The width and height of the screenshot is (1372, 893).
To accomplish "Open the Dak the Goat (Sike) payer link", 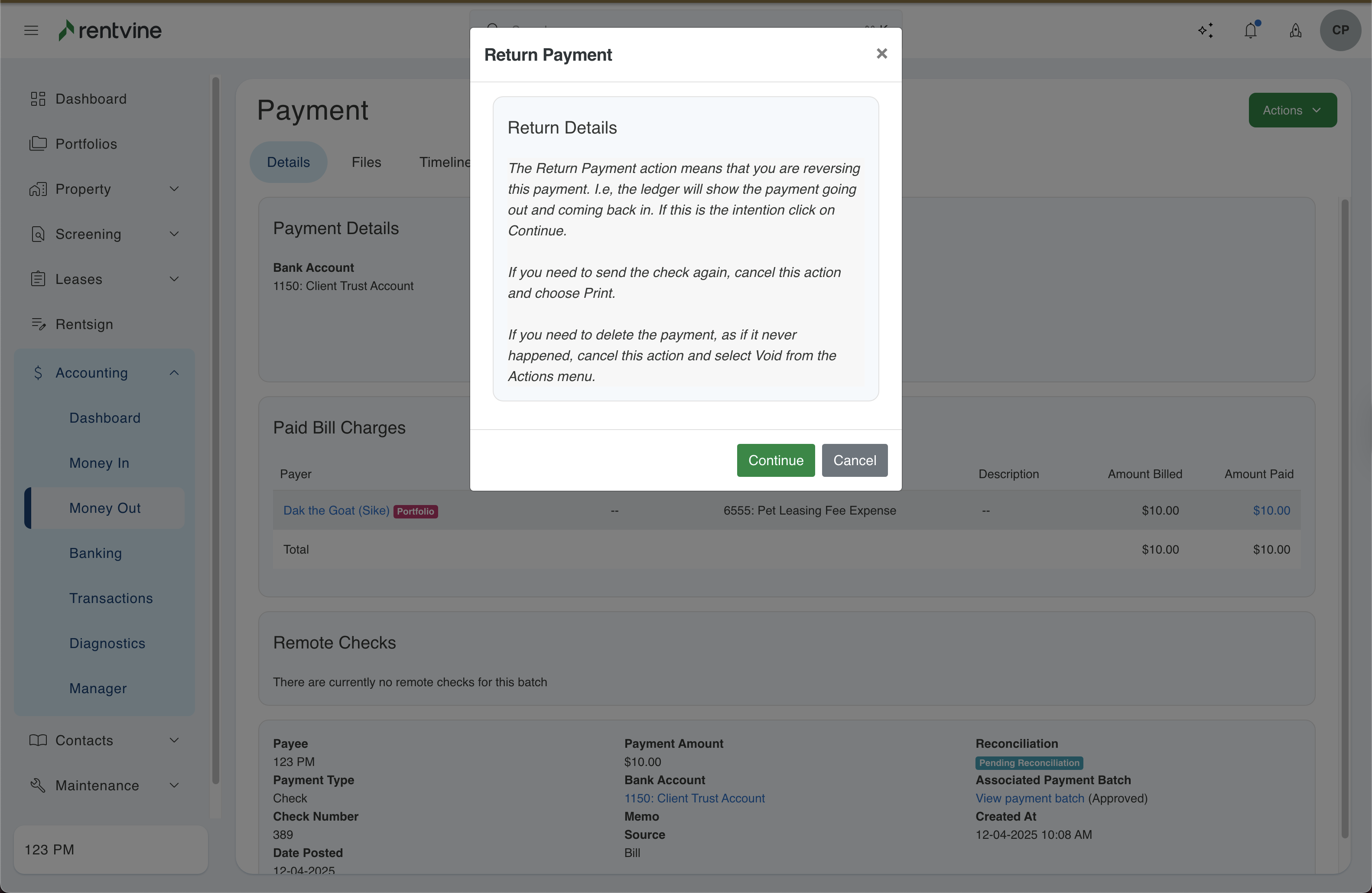I will point(336,511).
